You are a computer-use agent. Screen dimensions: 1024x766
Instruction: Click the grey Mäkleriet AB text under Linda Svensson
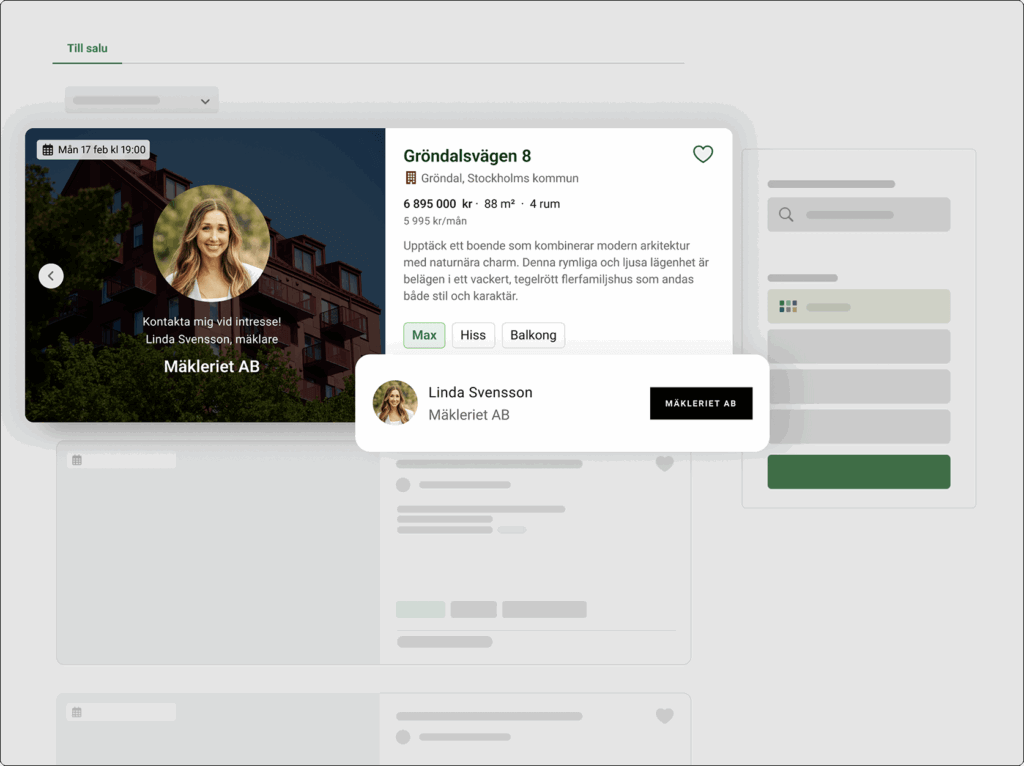tap(469, 415)
